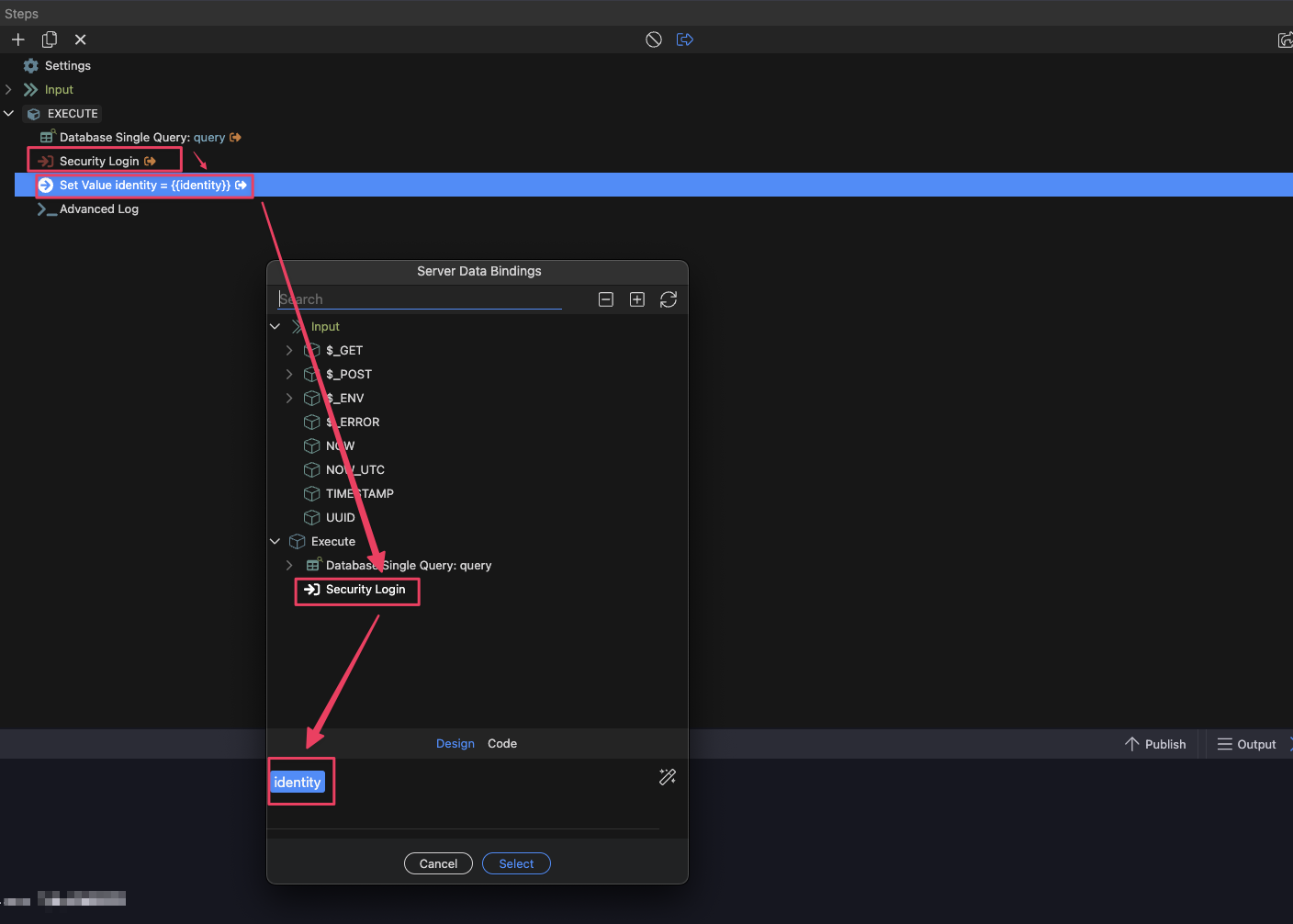The height and width of the screenshot is (924, 1293).
Task: Click the export icon at the top right
Action: pyautogui.click(x=1285, y=39)
